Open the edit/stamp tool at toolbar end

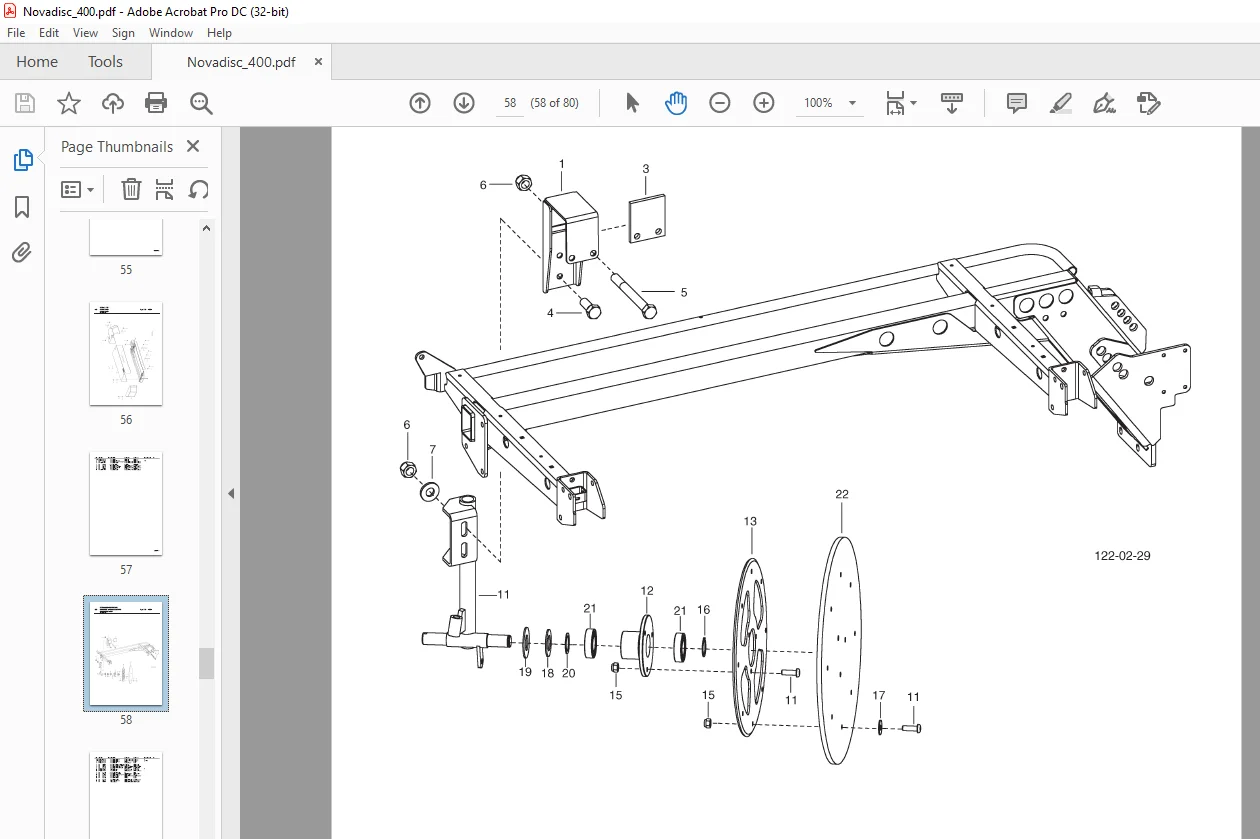click(1149, 103)
